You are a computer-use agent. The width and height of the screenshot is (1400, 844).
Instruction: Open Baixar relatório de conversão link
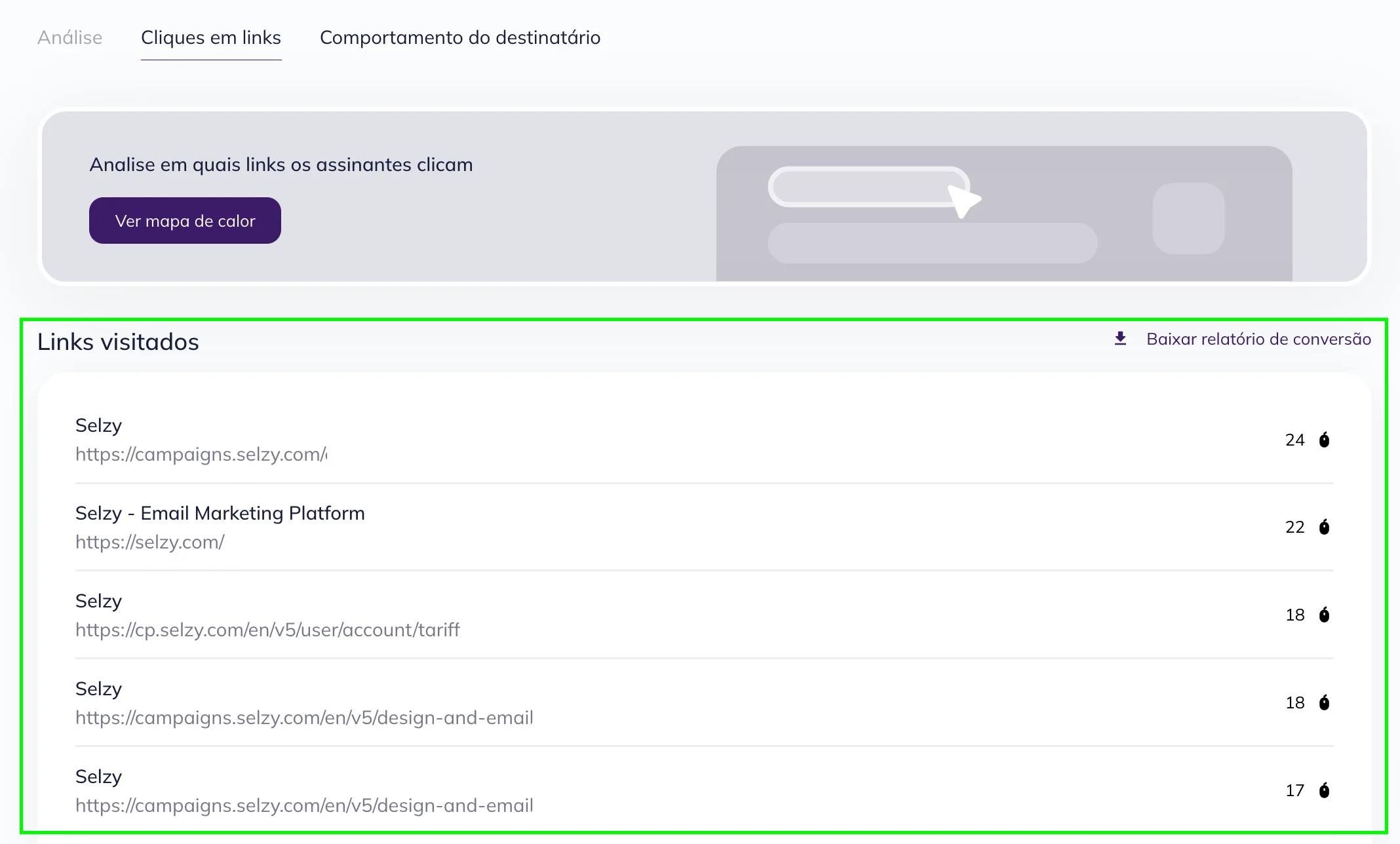pos(1258,339)
